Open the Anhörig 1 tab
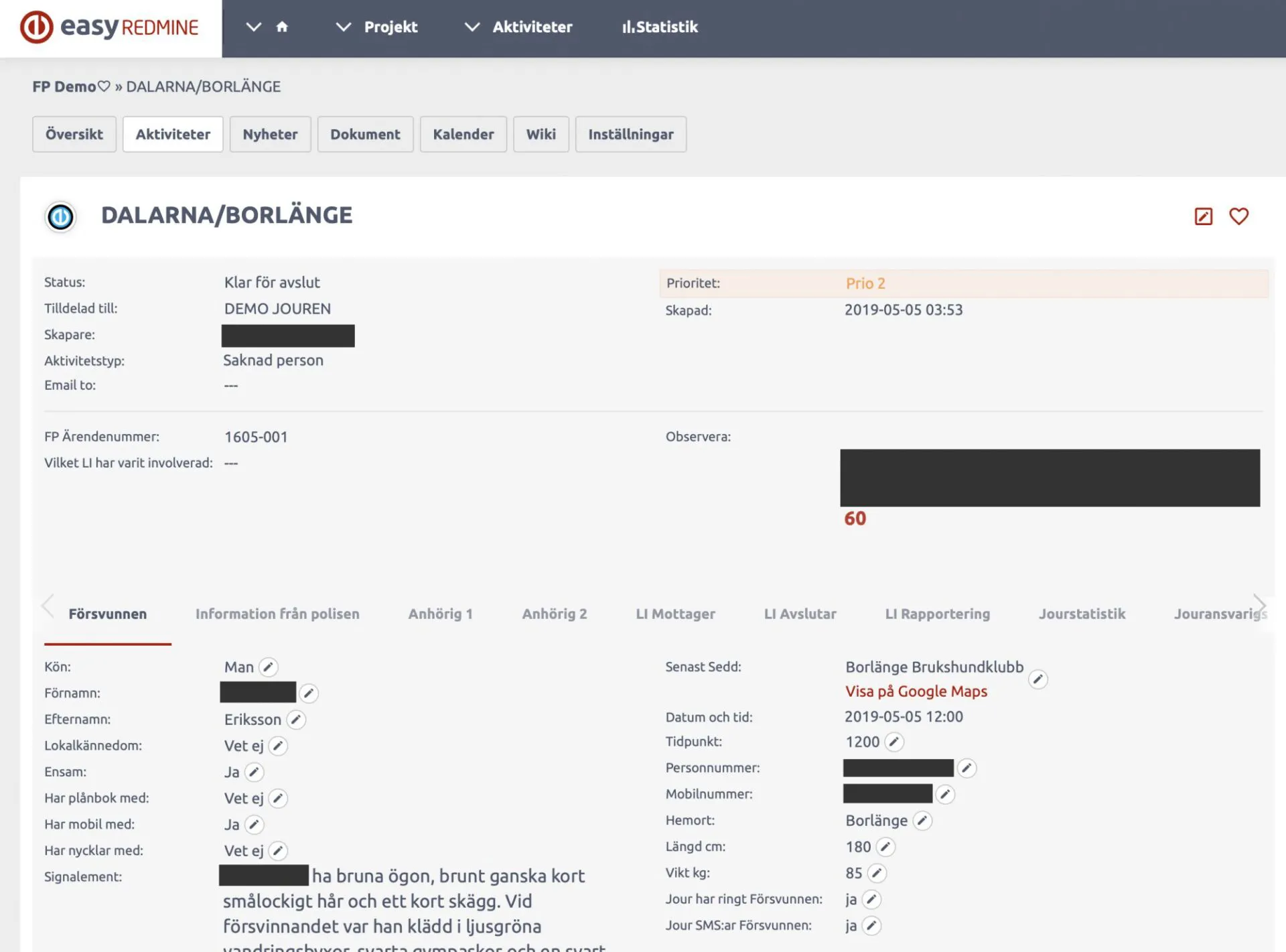 tap(440, 614)
